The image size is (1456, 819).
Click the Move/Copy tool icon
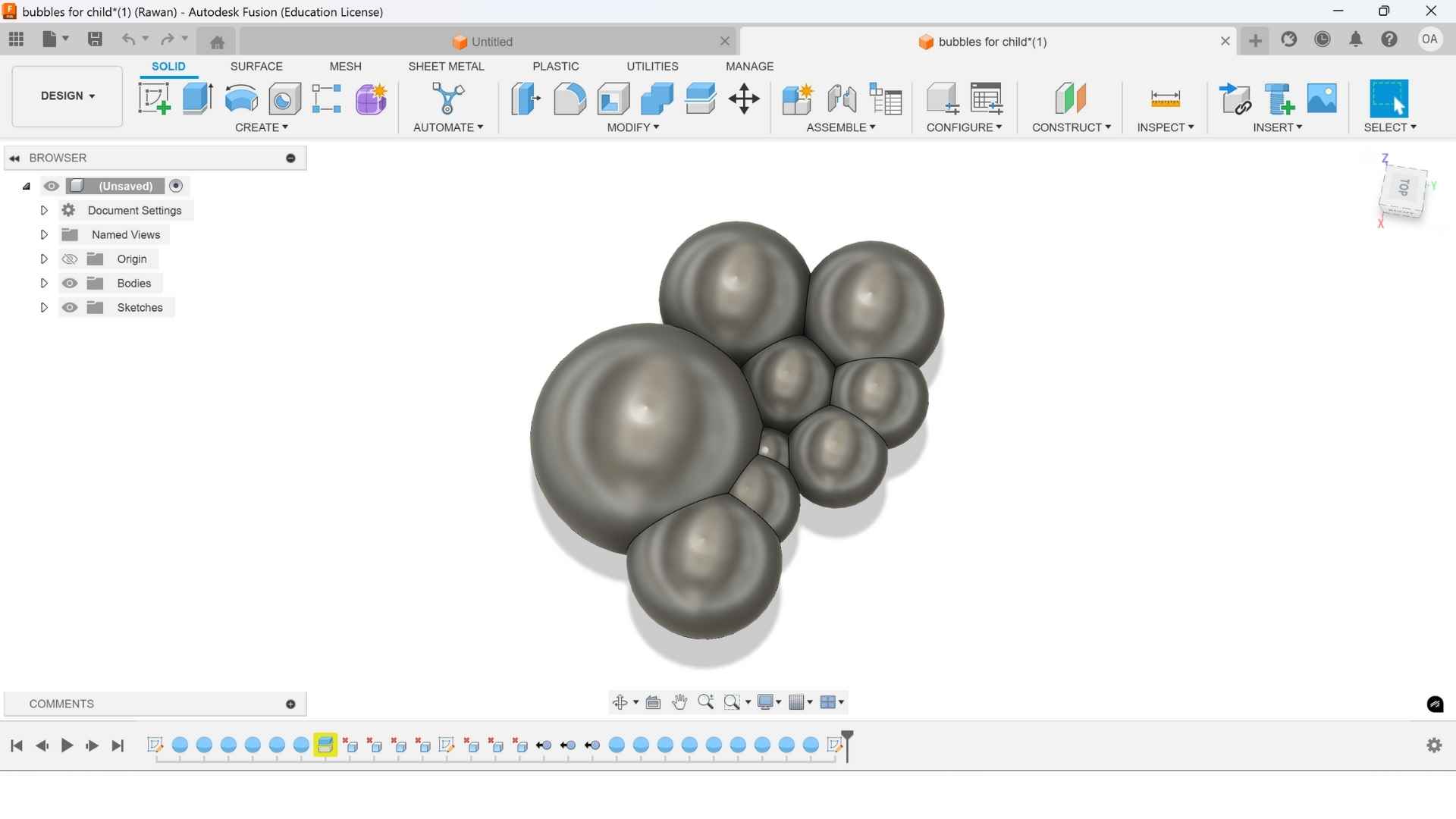click(744, 99)
